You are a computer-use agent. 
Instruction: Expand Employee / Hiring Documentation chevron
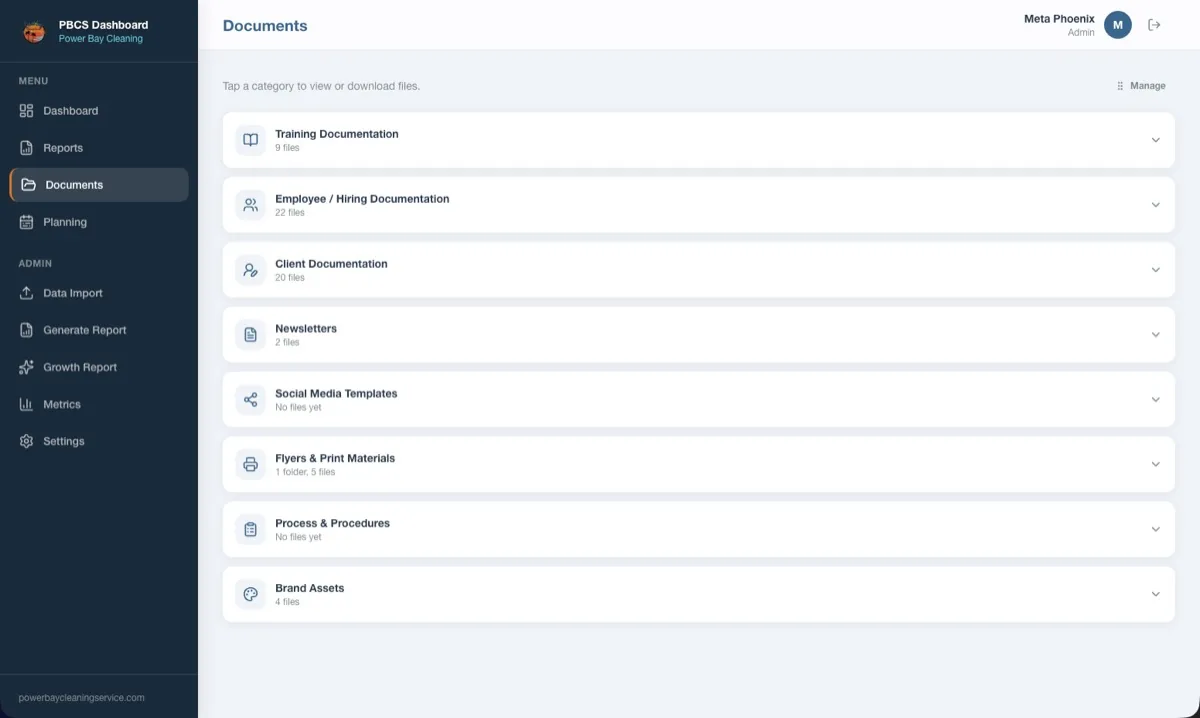(1155, 205)
